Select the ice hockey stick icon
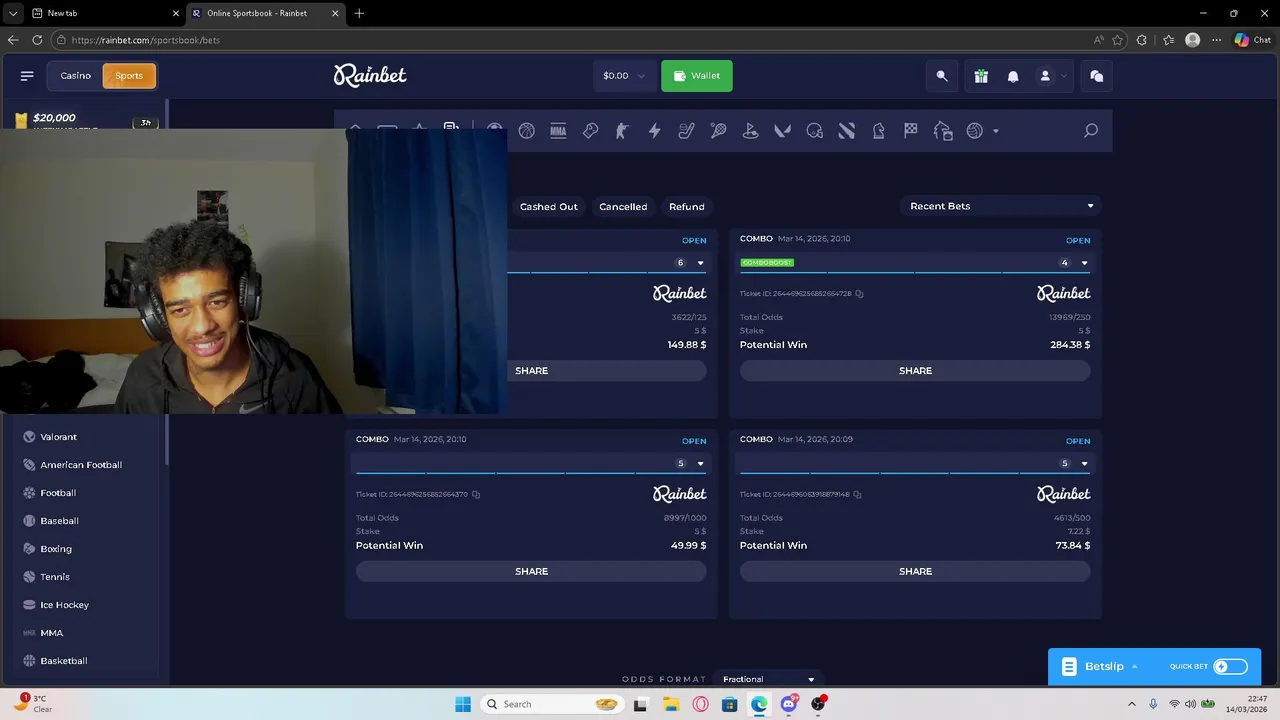The image size is (1280, 720). (686, 131)
